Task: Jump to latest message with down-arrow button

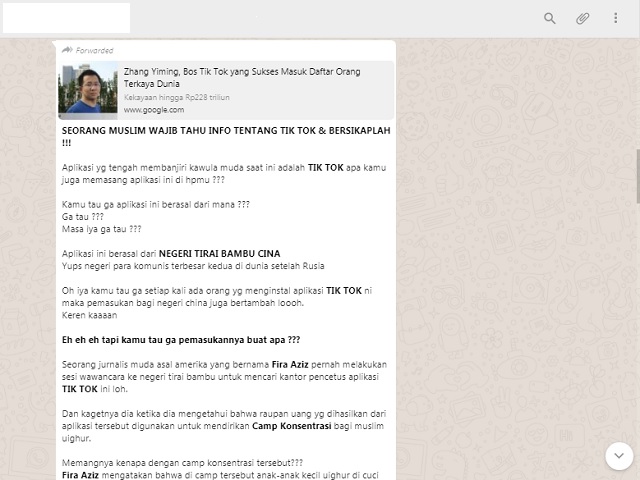Action: [619, 456]
